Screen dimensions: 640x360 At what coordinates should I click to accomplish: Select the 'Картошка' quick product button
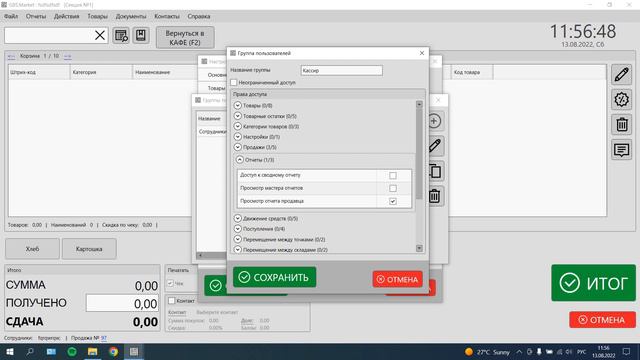click(x=89, y=249)
